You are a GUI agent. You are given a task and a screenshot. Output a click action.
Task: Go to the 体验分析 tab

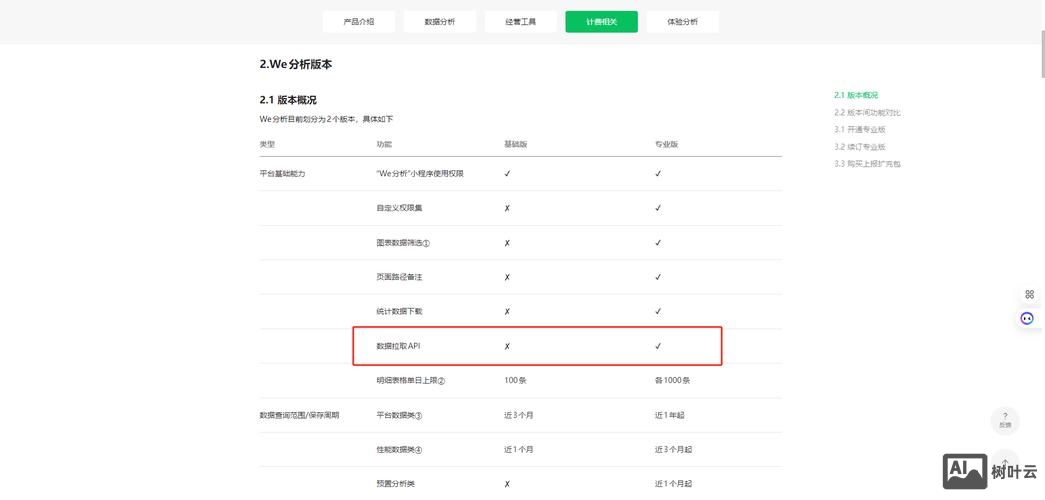(682, 21)
